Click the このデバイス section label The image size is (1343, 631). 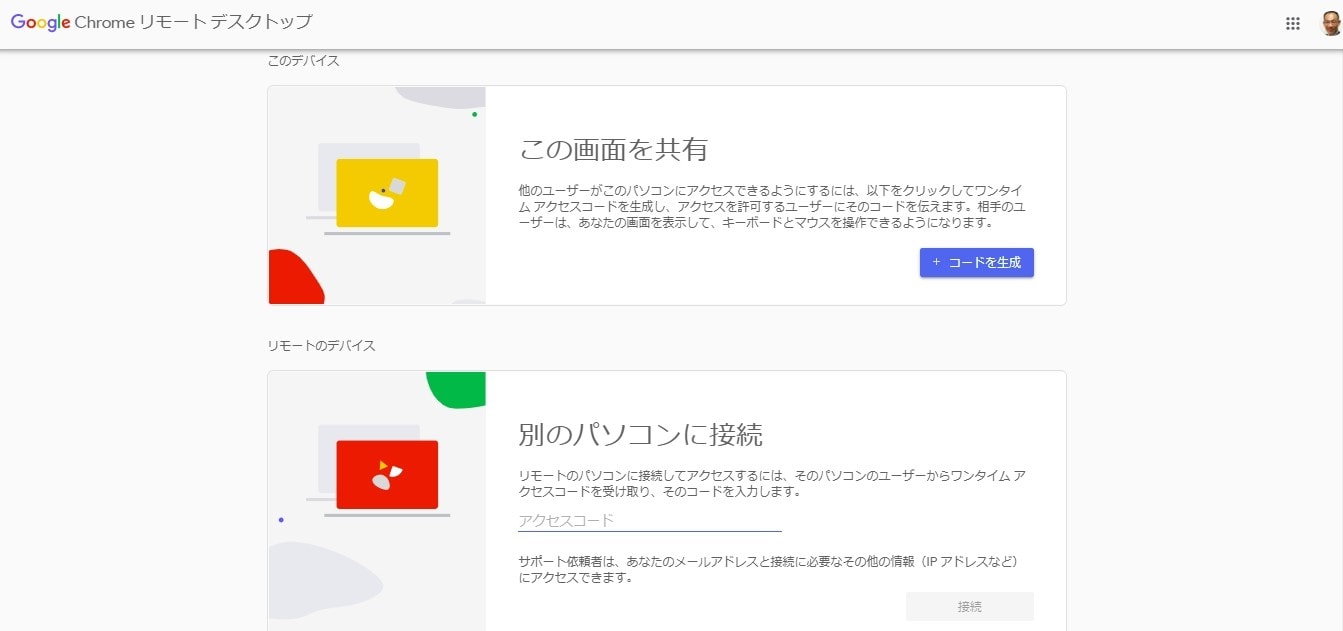pos(303,61)
